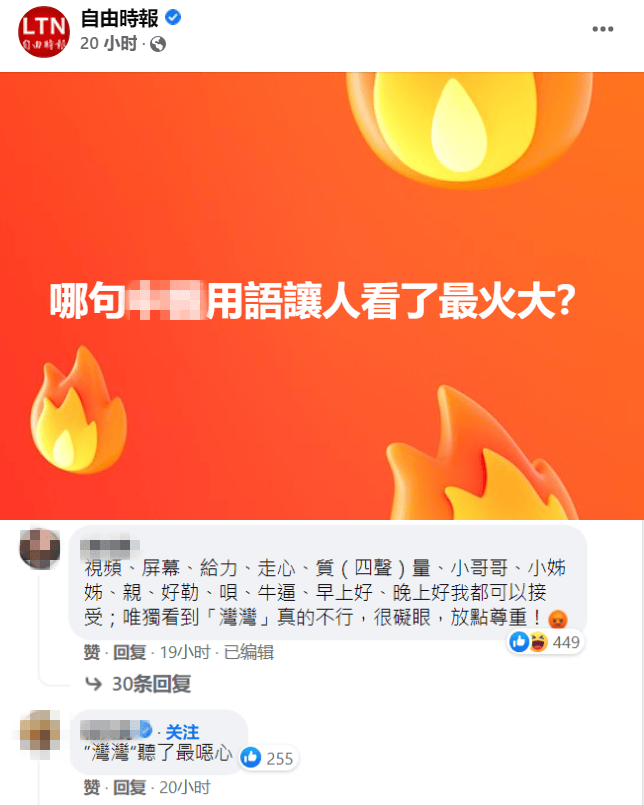Image resolution: width=644 pixels, height=805 pixels.
Task: Click the blue verified badge beside 自由時報
Action: tap(173, 18)
